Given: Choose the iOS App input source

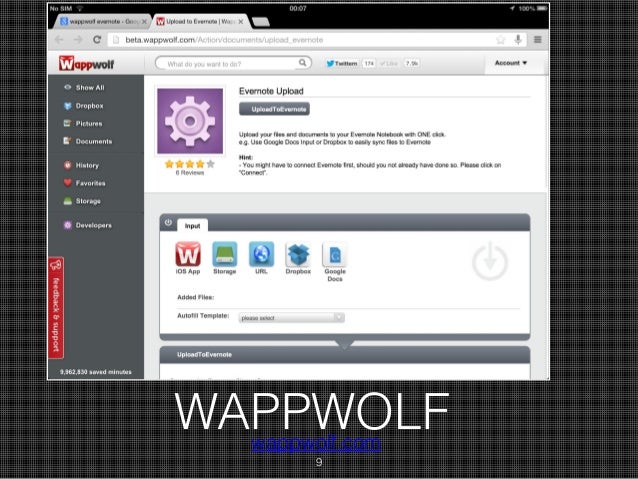Looking at the screenshot, I should point(188,258).
